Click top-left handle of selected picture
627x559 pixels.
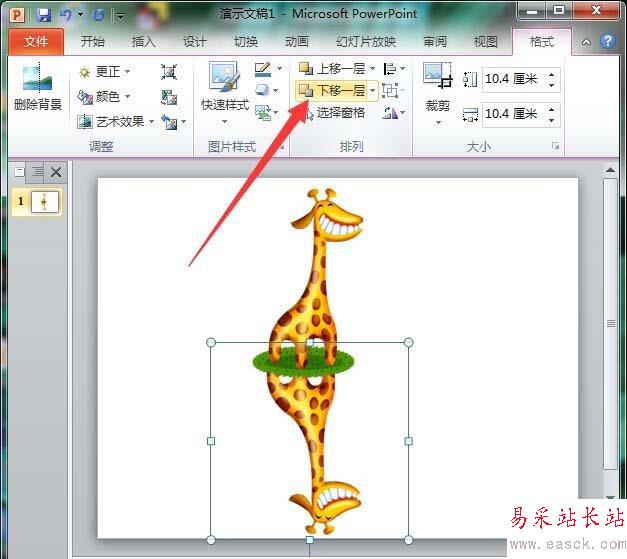point(211,342)
